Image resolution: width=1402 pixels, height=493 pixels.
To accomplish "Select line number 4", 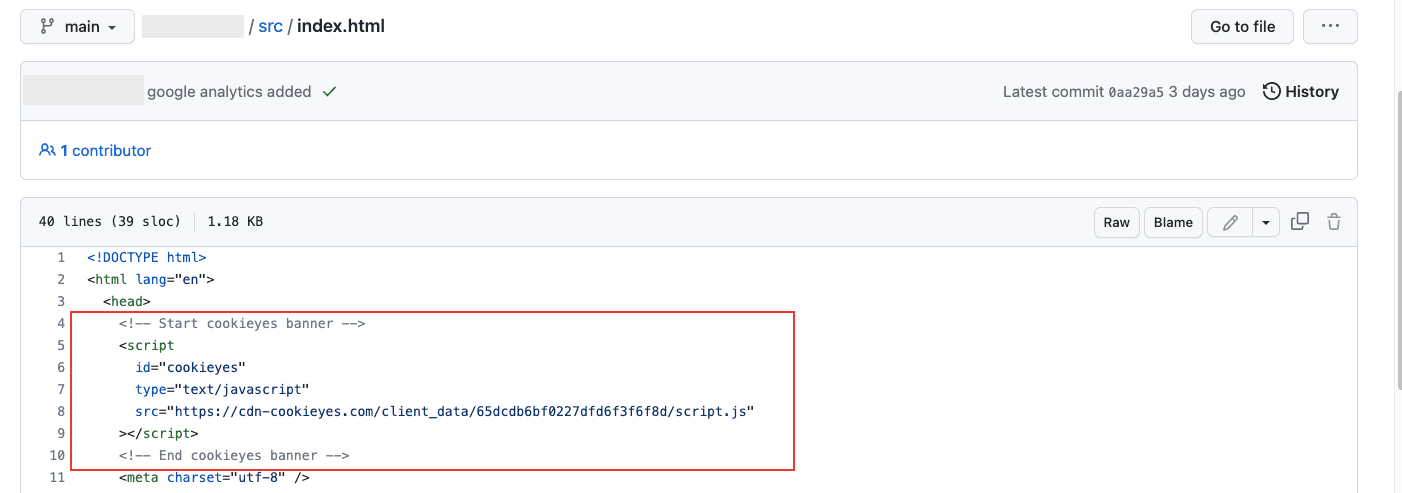I will click(61, 323).
